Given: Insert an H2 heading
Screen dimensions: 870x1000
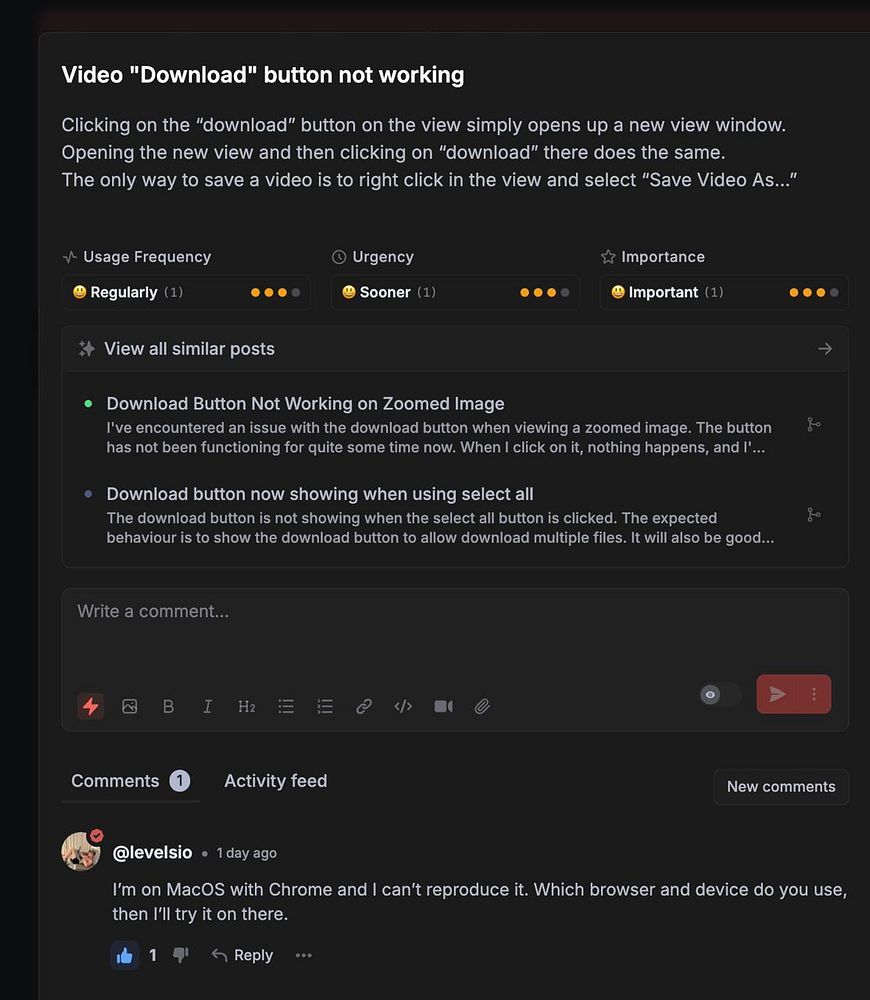Looking at the screenshot, I should click(247, 706).
